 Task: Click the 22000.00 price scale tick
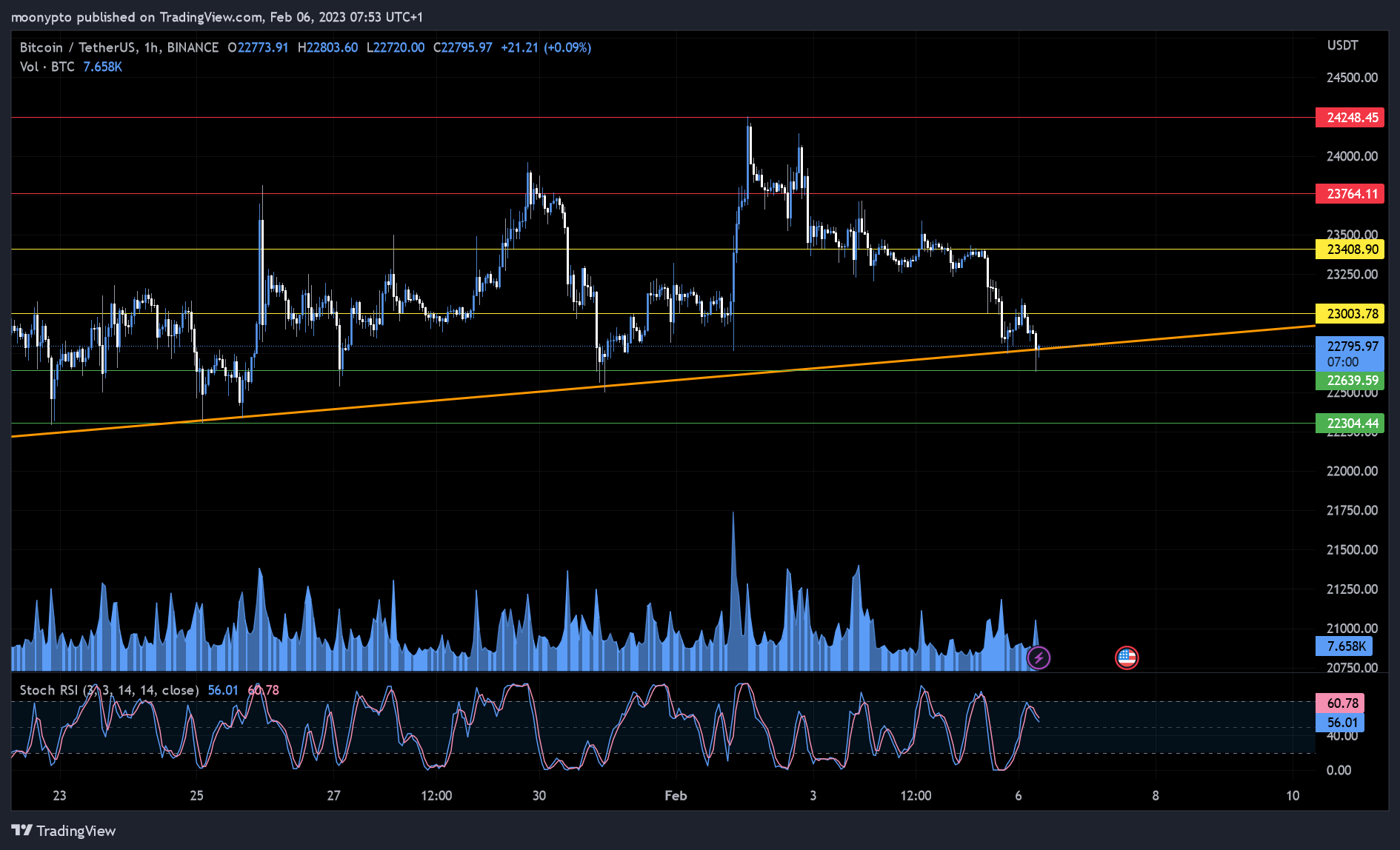click(1352, 471)
